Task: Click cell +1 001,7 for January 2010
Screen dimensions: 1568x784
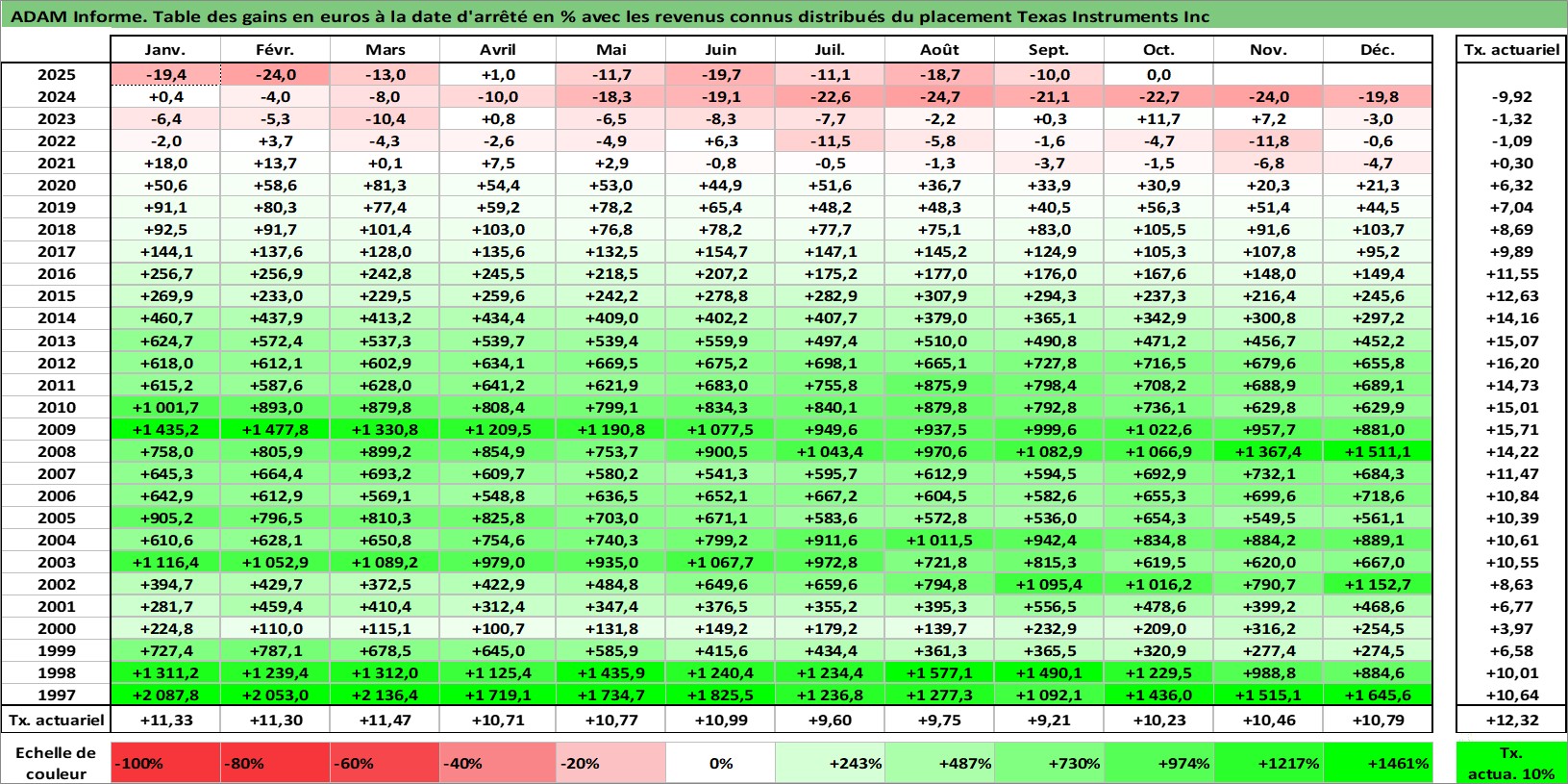Action: (x=165, y=407)
